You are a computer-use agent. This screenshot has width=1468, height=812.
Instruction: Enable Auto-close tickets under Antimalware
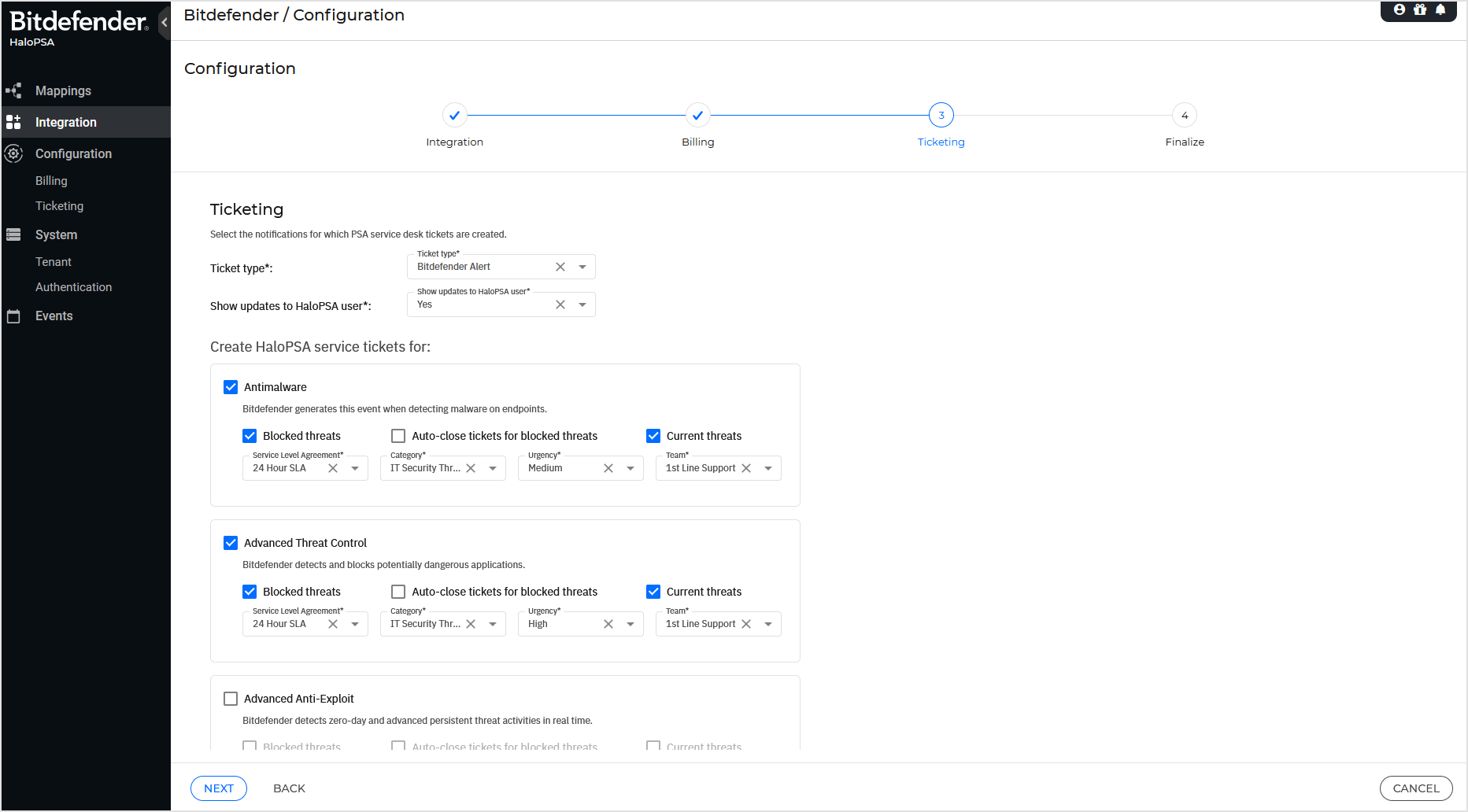point(398,436)
